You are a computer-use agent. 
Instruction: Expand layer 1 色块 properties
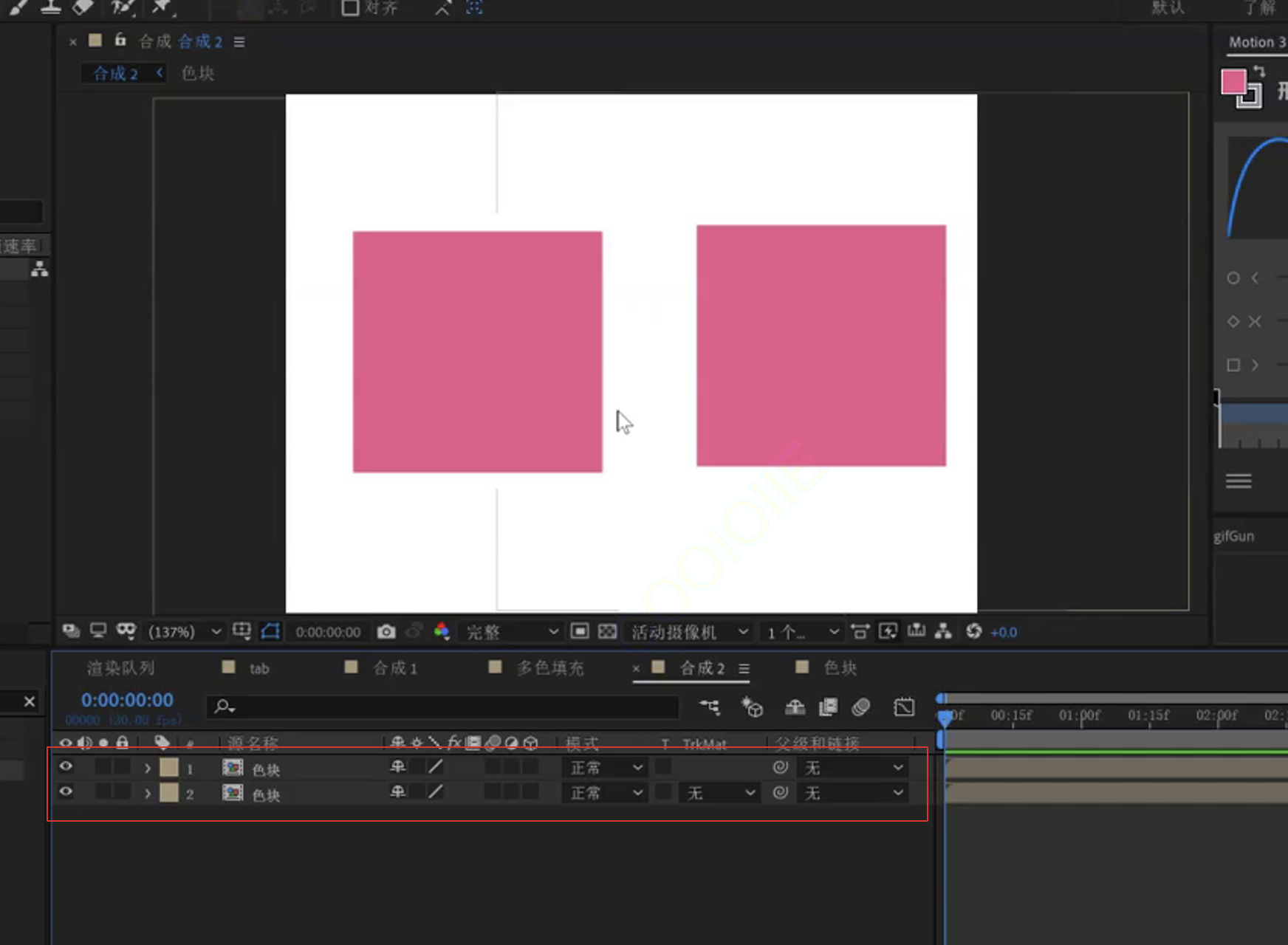tap(148, 769)
